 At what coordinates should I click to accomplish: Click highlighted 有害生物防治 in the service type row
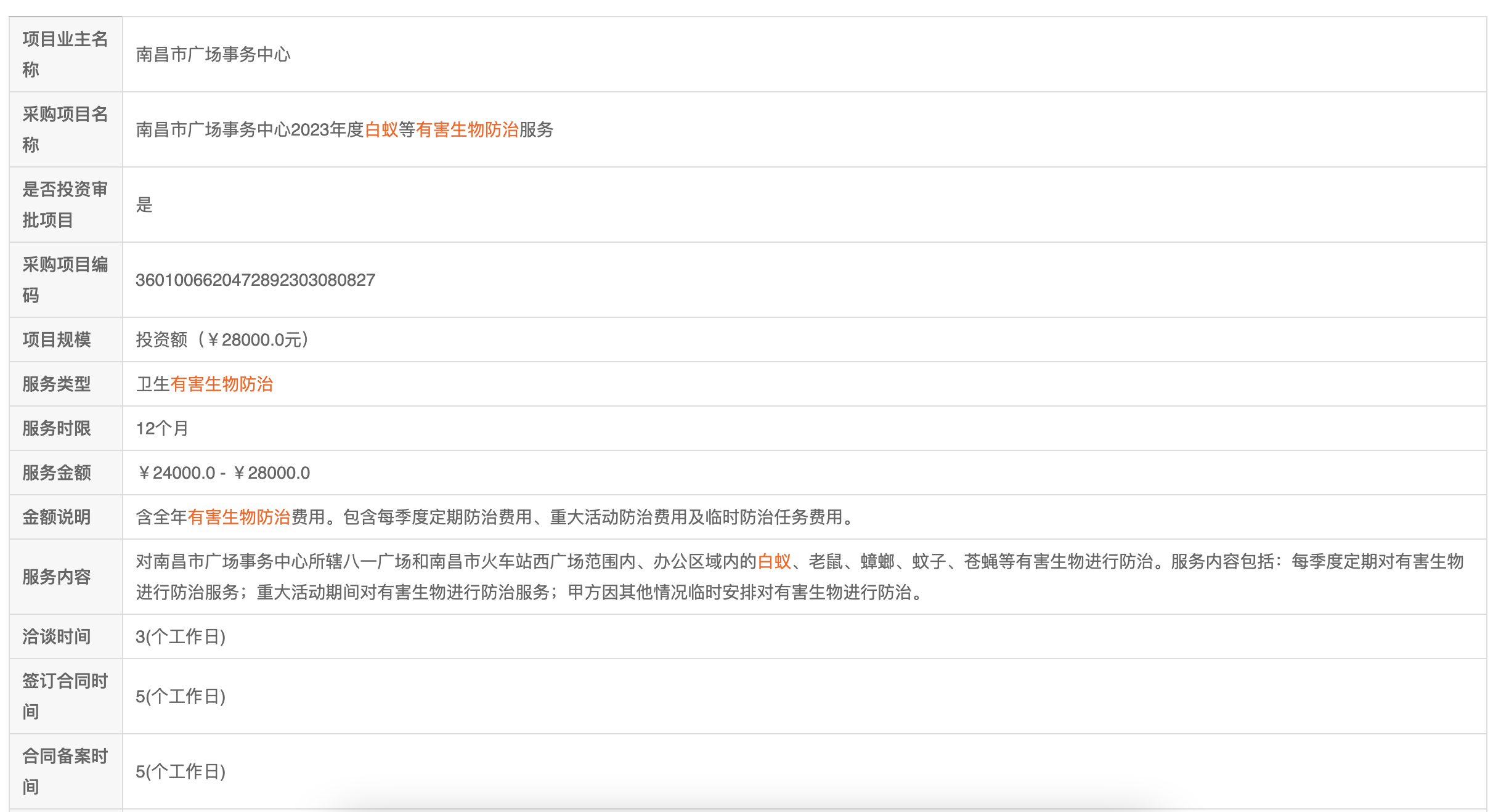point(222,384)
